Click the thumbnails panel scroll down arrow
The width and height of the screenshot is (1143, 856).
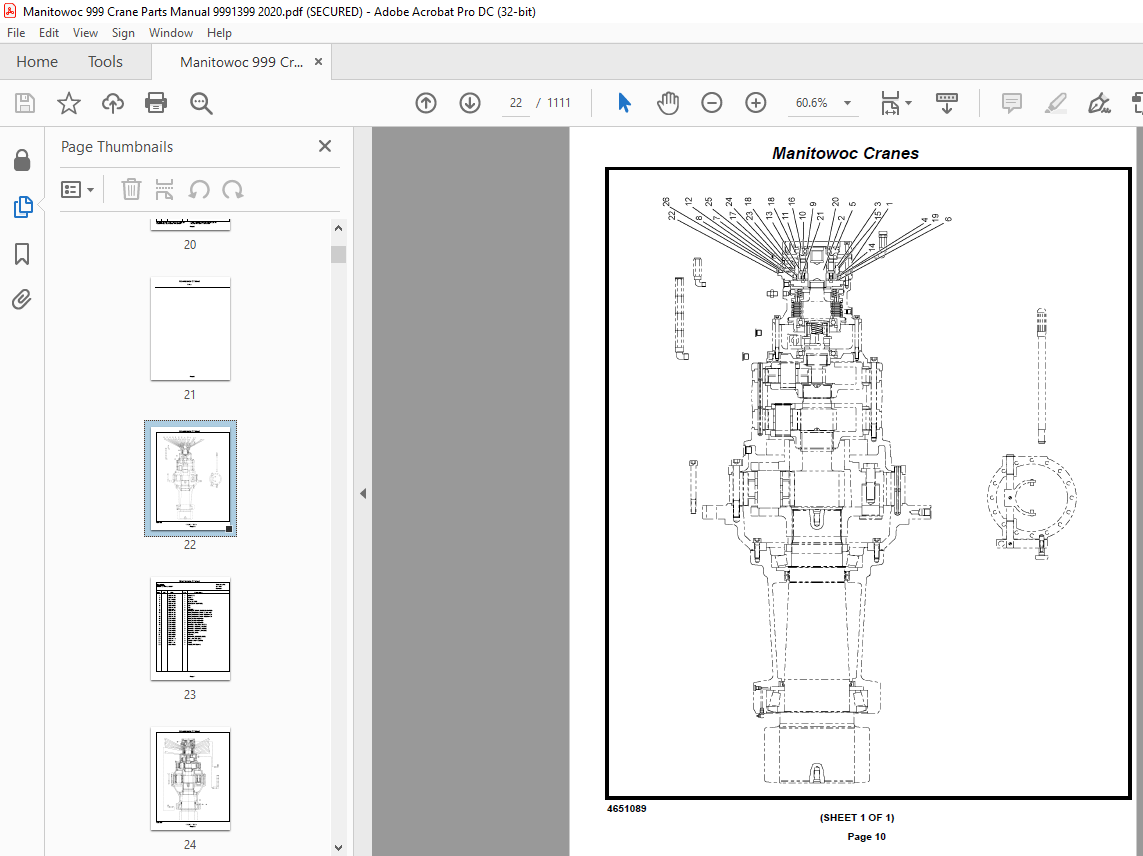point(338,847)
